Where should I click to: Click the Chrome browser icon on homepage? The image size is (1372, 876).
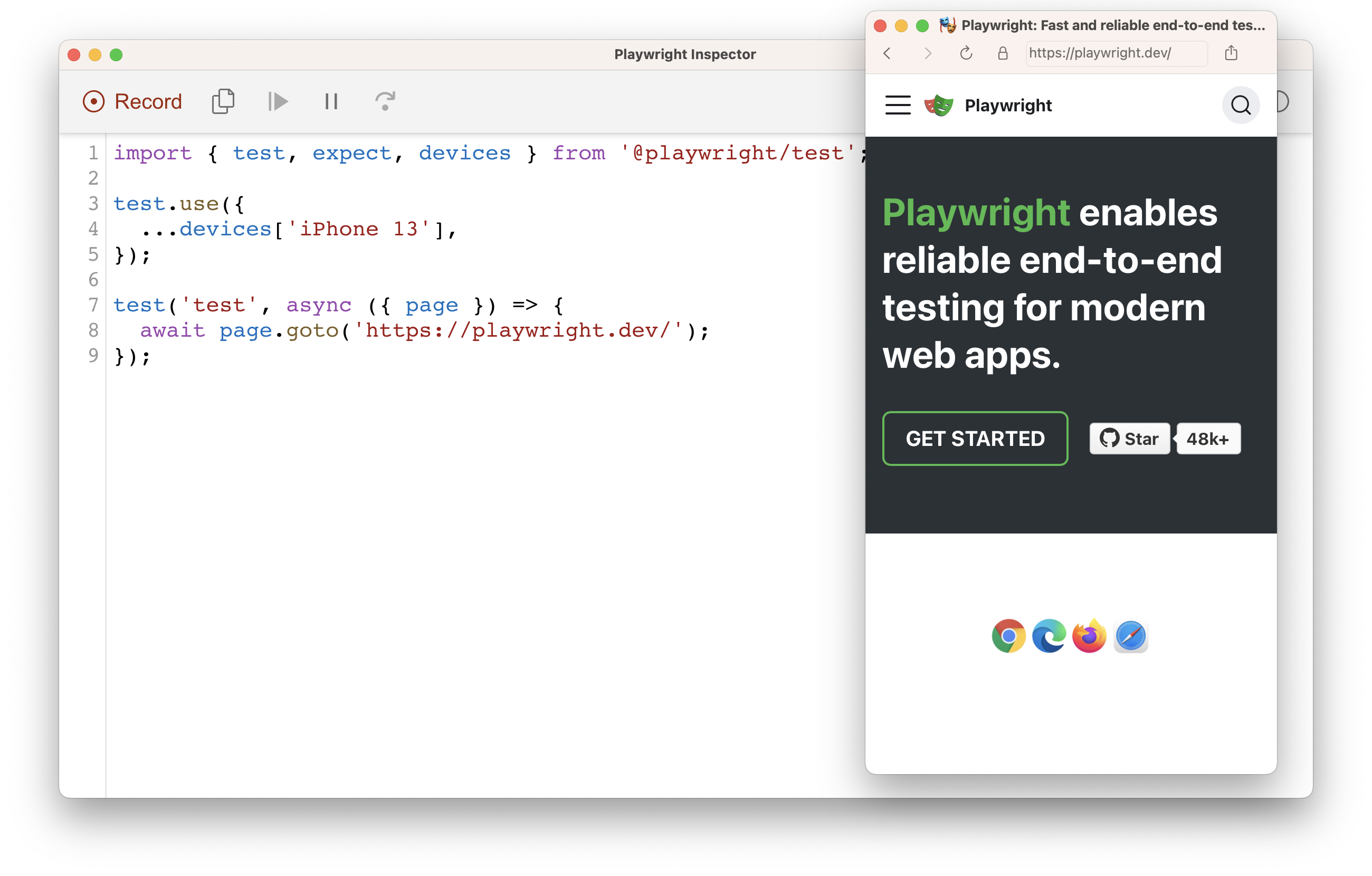pyautogui.click(x=1007, y=635)
